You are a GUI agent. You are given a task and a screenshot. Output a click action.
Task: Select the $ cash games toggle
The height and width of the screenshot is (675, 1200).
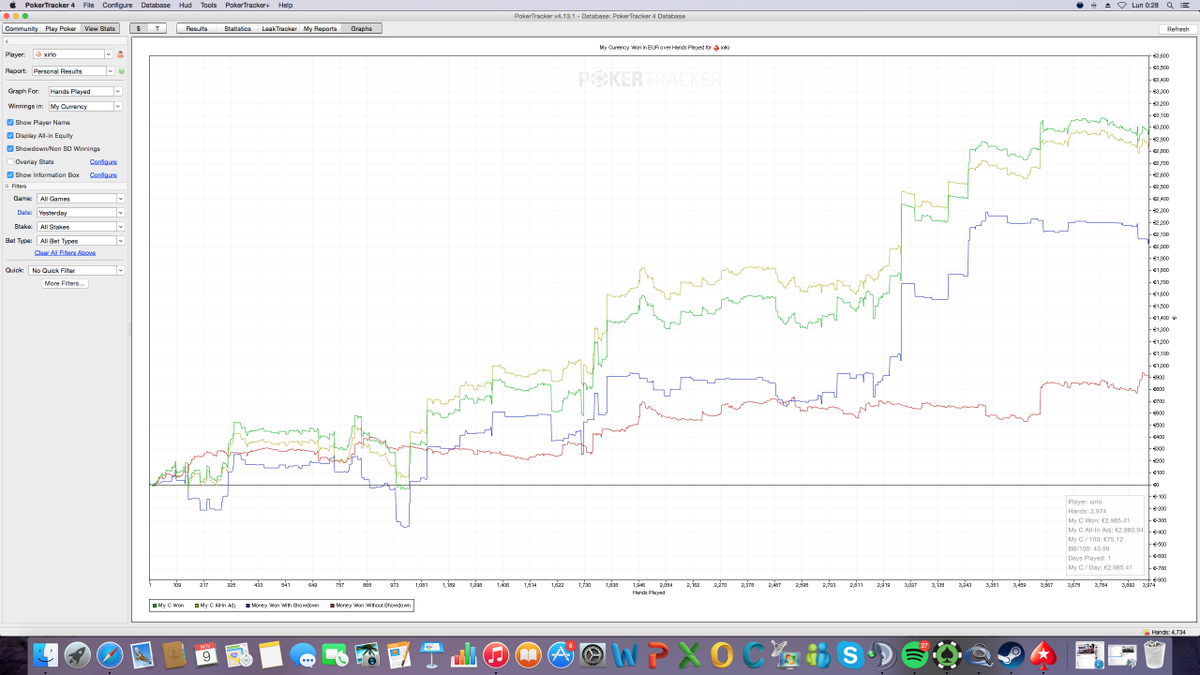tap(138, 29)
